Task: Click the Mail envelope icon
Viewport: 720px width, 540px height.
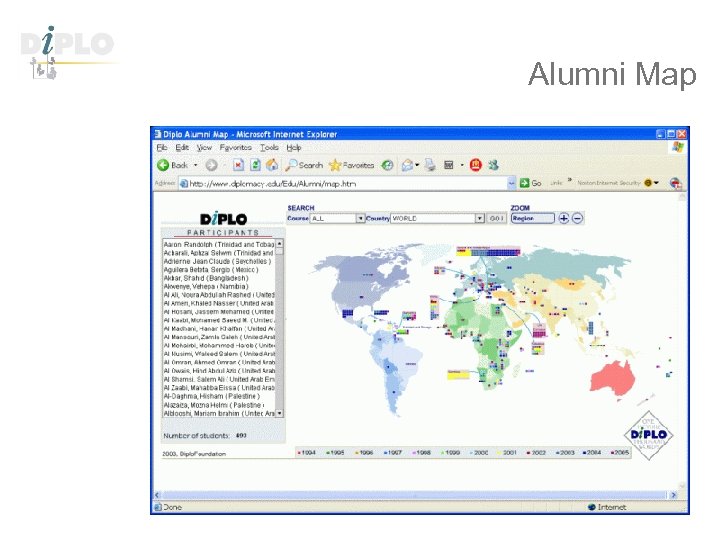Action: pos(407,165)
